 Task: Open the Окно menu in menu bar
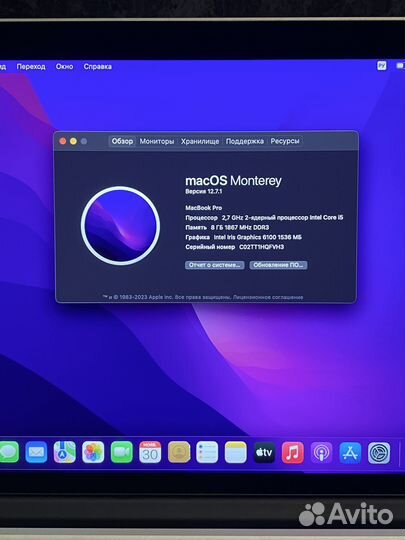click(x=64, y=66)
